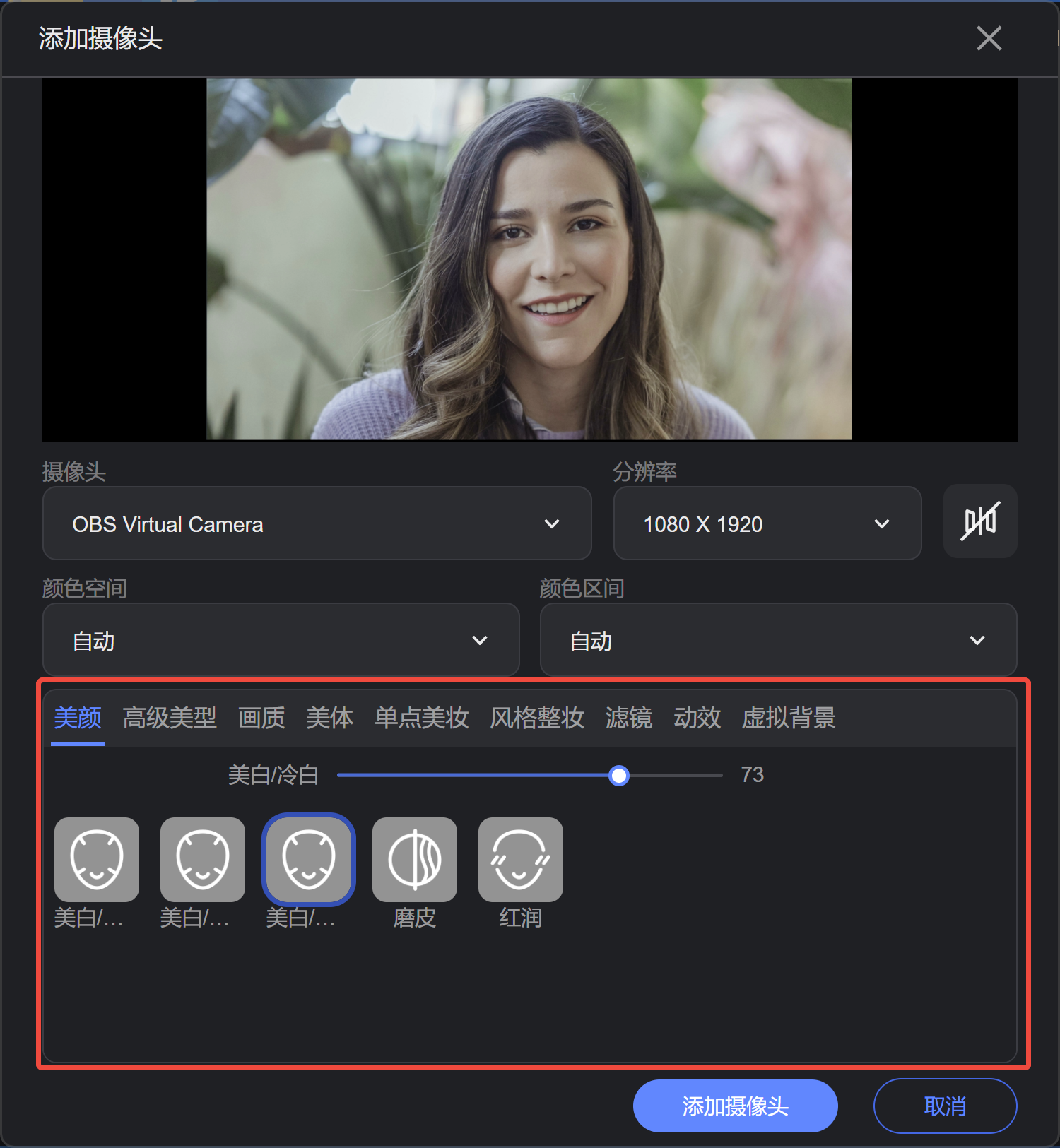Click the 取消 button
Image resolution: width=1060 pixels, height=1148 pixels.
click(946, 1106)
